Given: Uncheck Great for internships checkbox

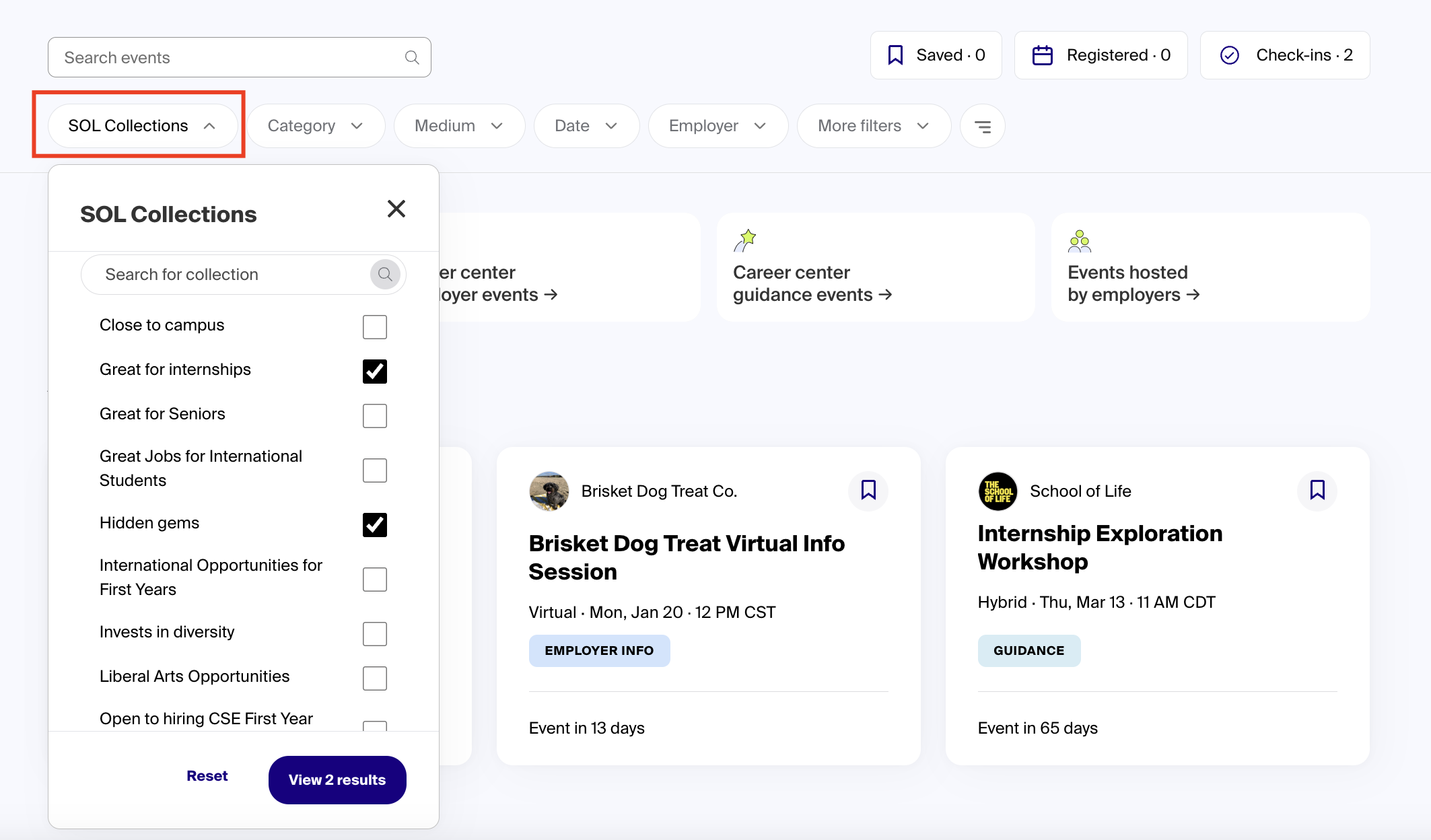Looking at the screenshot, I should pos(375,372).
